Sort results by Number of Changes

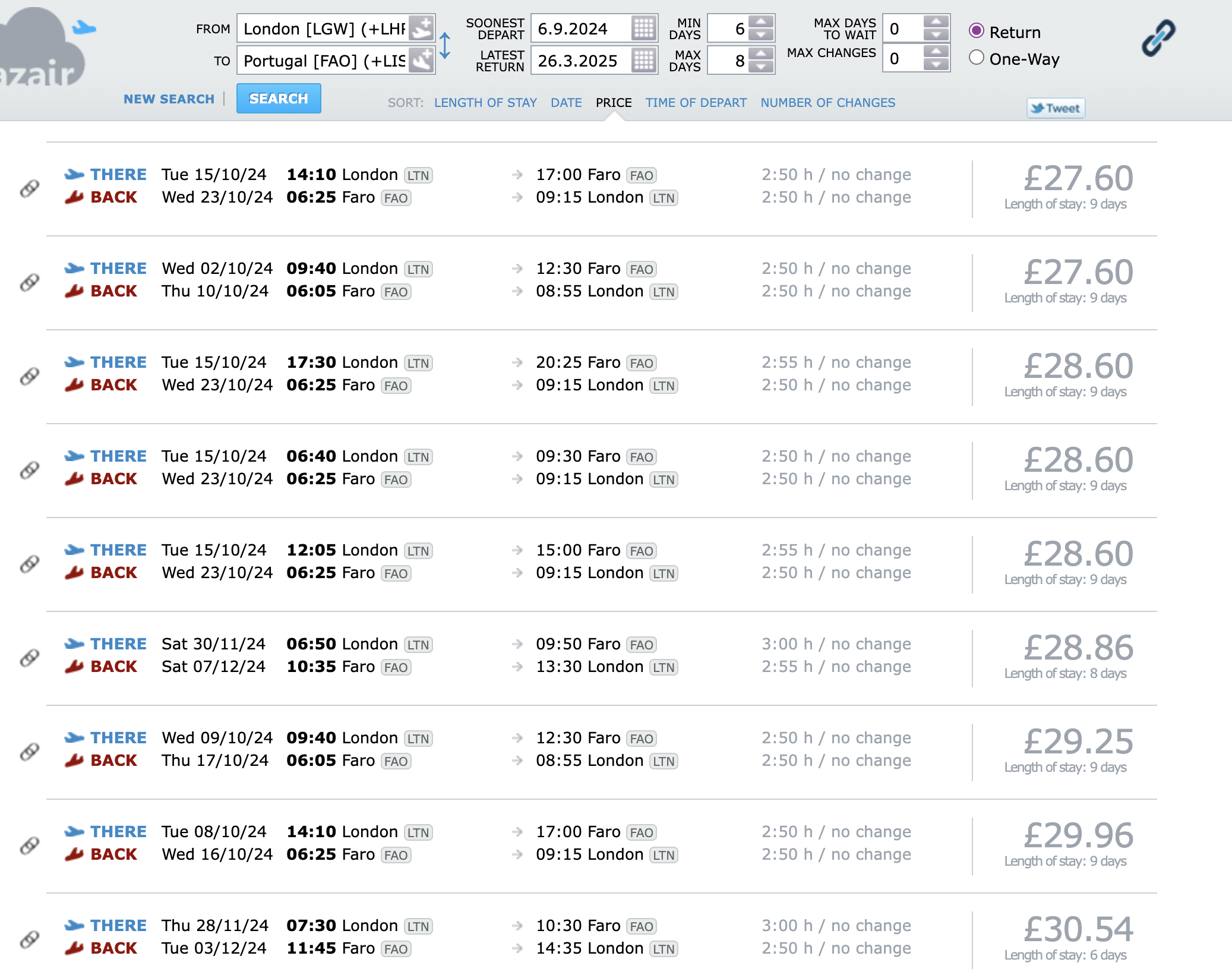827,103
